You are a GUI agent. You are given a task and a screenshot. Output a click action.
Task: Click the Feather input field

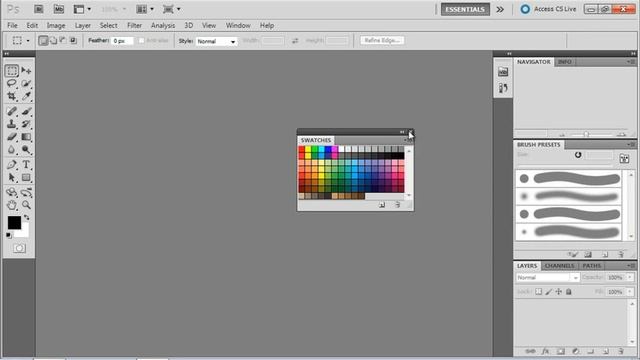click(122, 41)
